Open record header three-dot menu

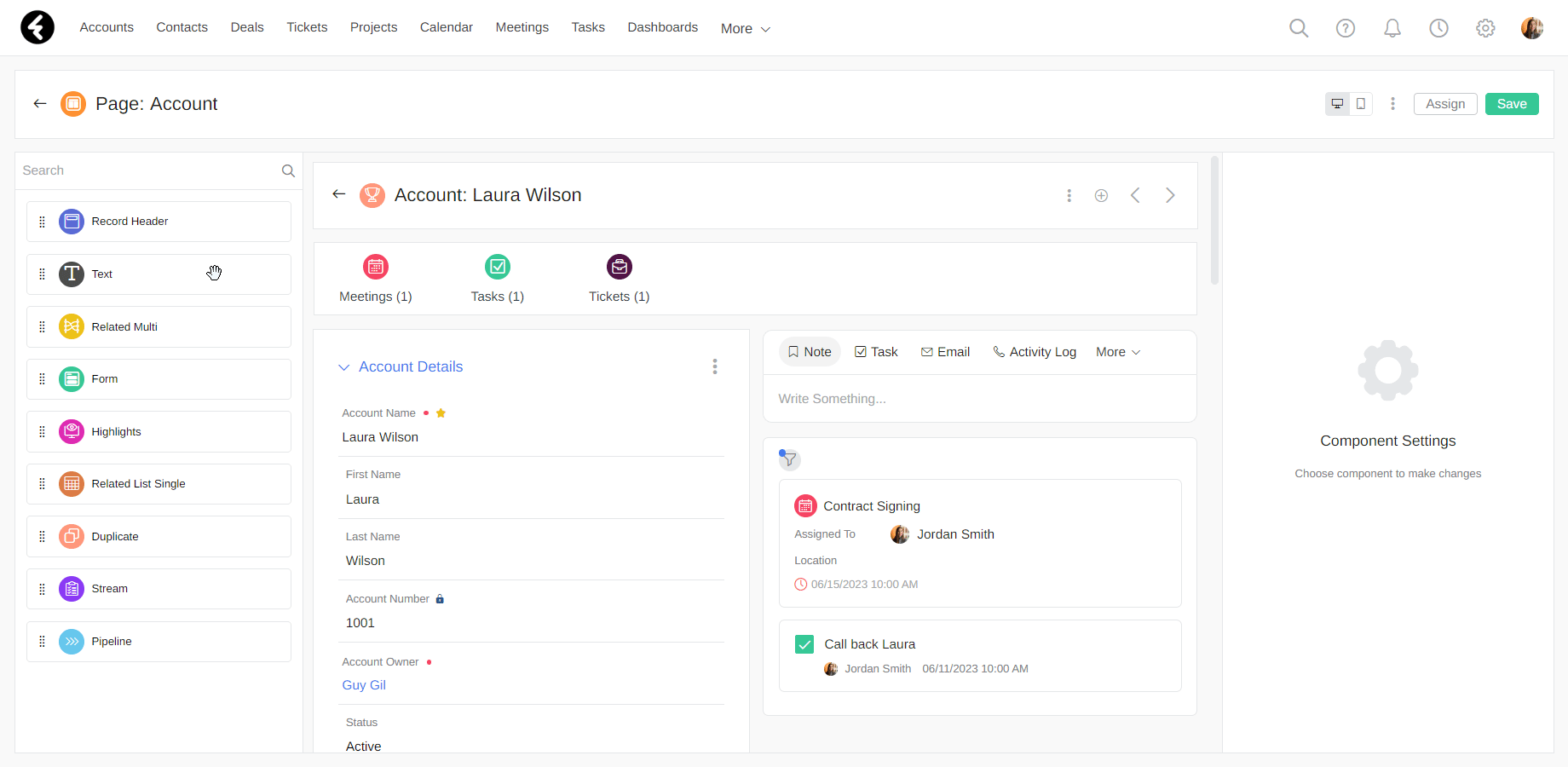(x=1069, y=196)
